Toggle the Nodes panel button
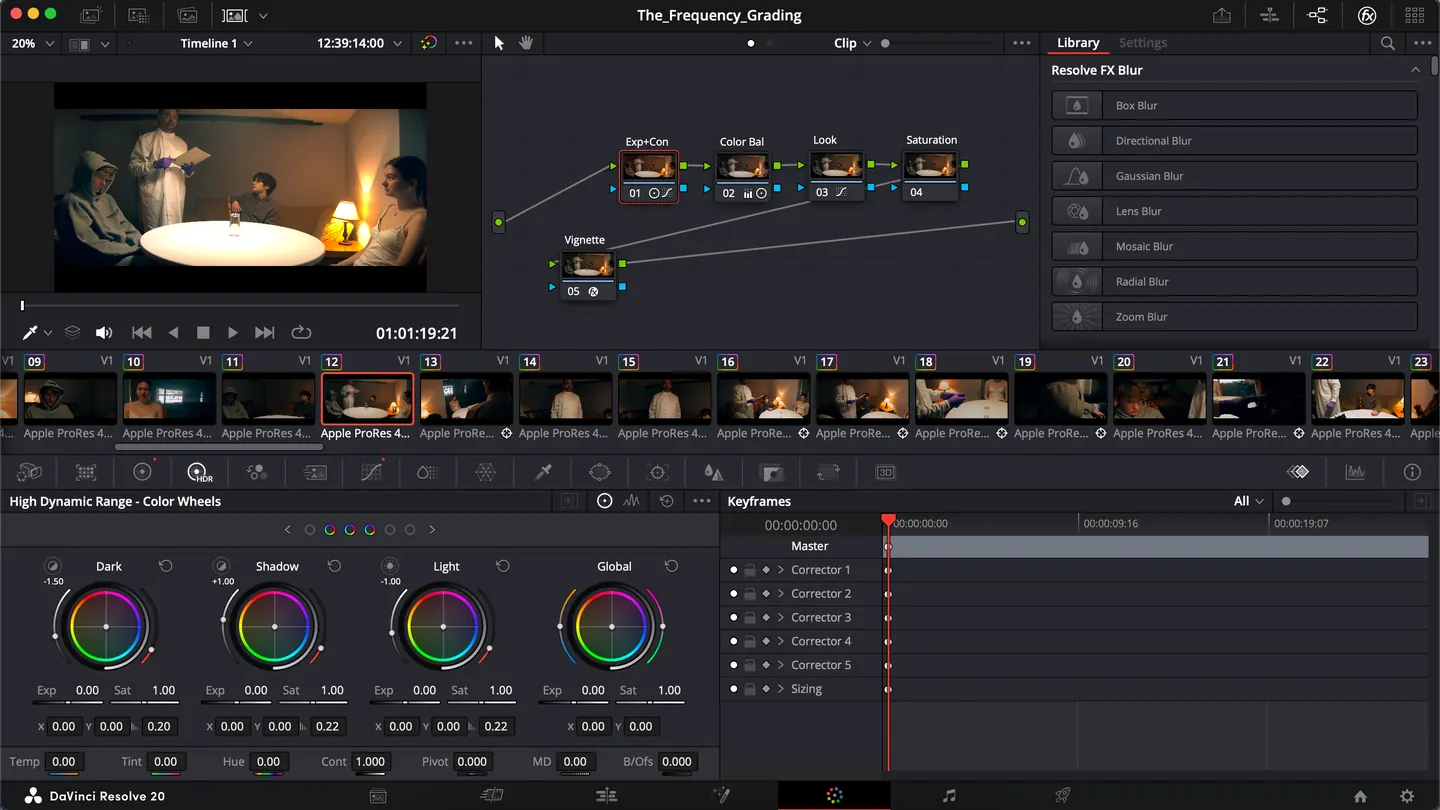The width and height of the screenshot is (1440, 810). click(x=1318, y=15)
